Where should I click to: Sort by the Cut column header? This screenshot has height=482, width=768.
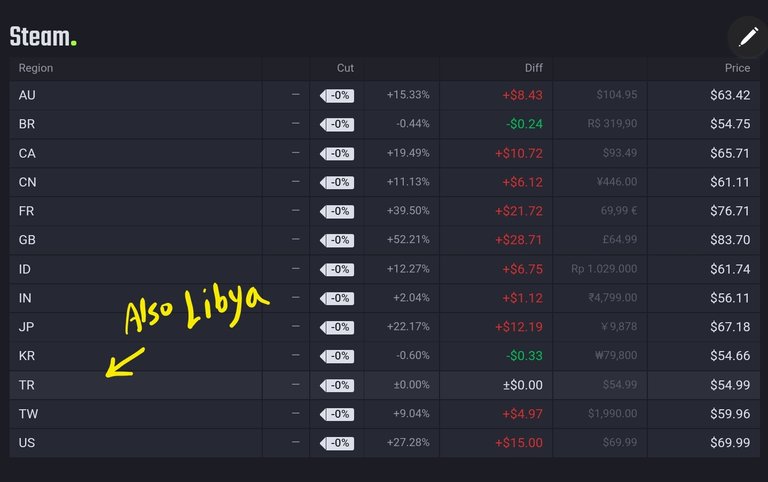[345, 68]
